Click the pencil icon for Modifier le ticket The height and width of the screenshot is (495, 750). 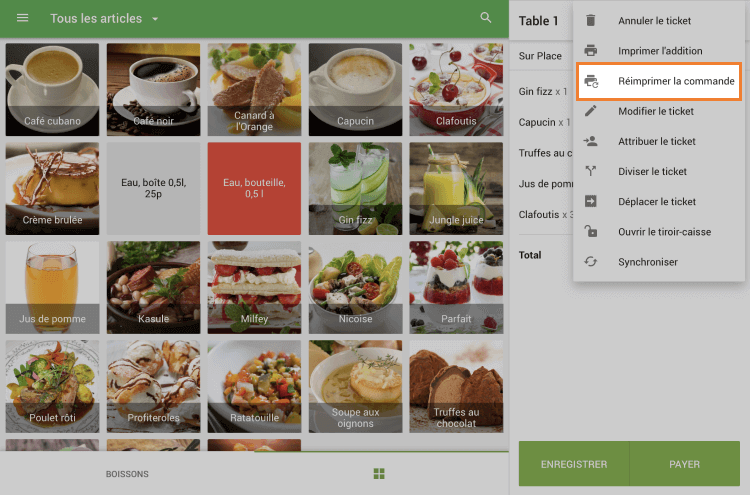pos(591,111)
